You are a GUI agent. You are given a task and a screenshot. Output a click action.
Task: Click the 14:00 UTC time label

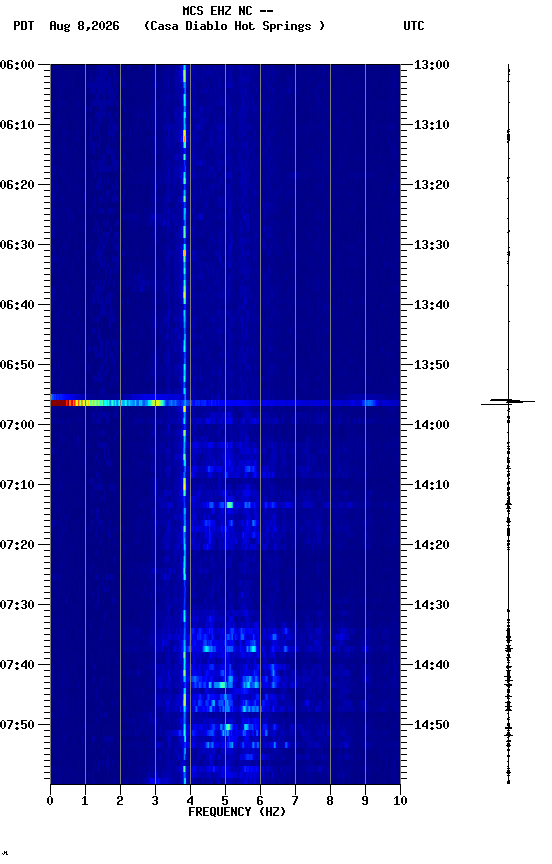(x=432, y=425)
